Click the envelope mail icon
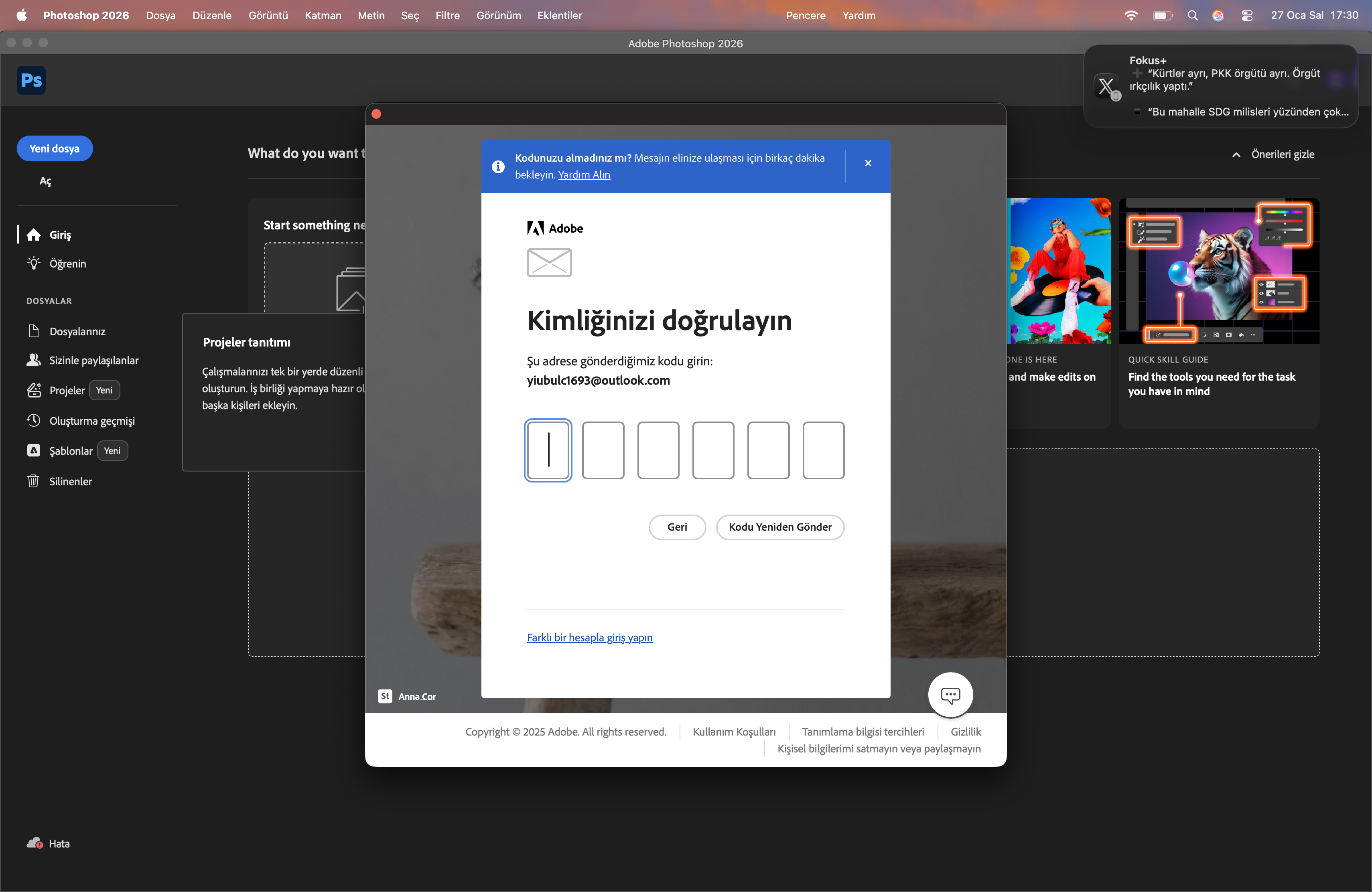1372x892 pixels. point(549,263)
